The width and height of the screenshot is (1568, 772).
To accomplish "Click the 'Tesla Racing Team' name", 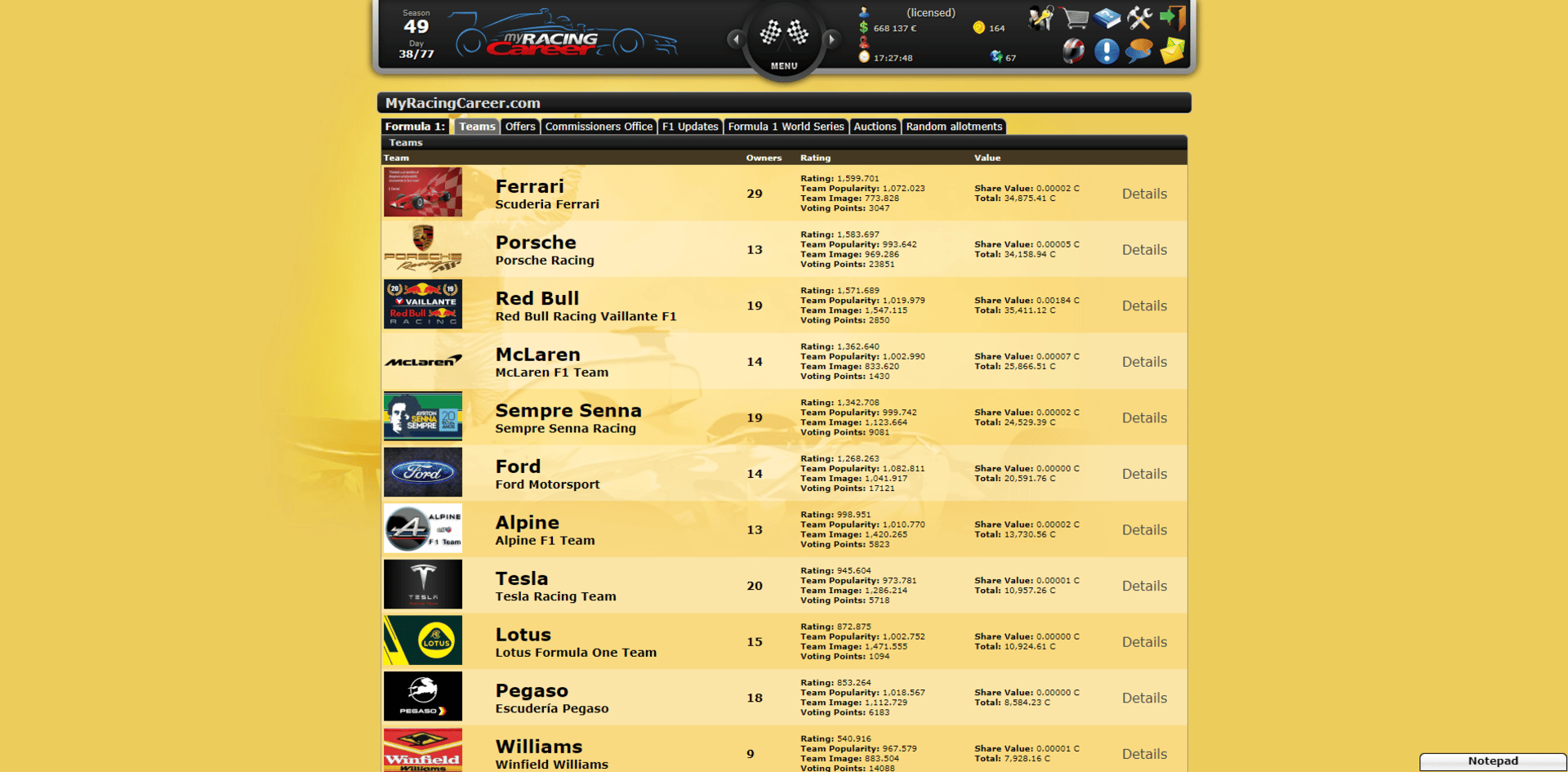I will coord(555,596).
